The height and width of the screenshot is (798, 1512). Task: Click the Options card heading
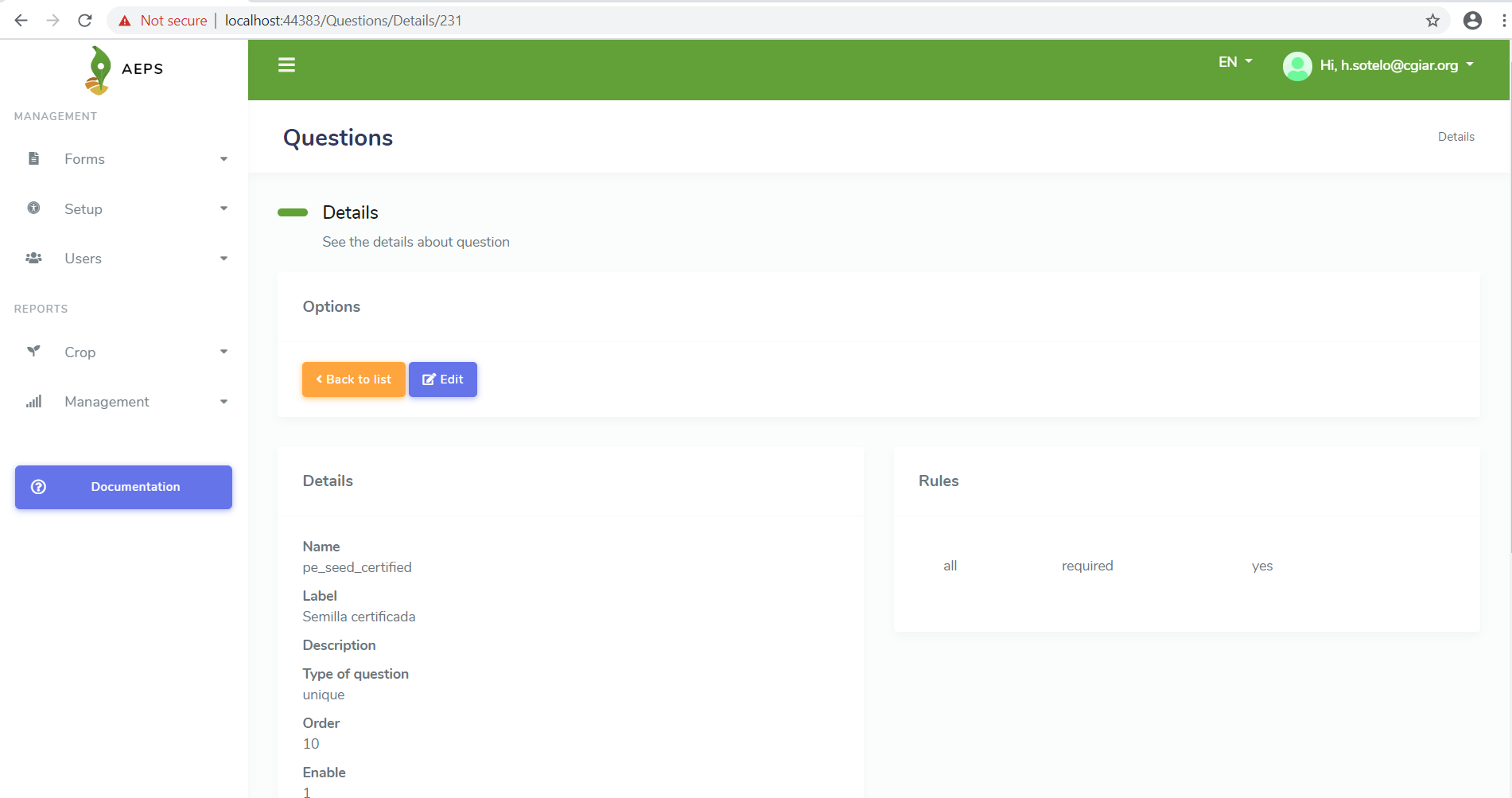coord(332,306)
